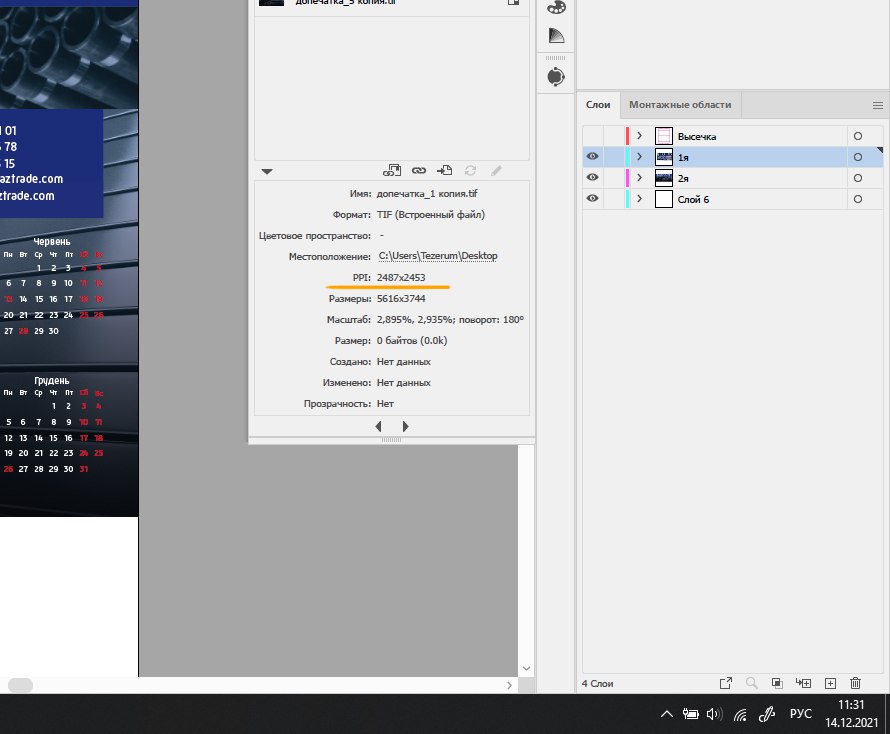Delete the selected layer with trash icon
The image size is (890, 734).
point(855,683)
